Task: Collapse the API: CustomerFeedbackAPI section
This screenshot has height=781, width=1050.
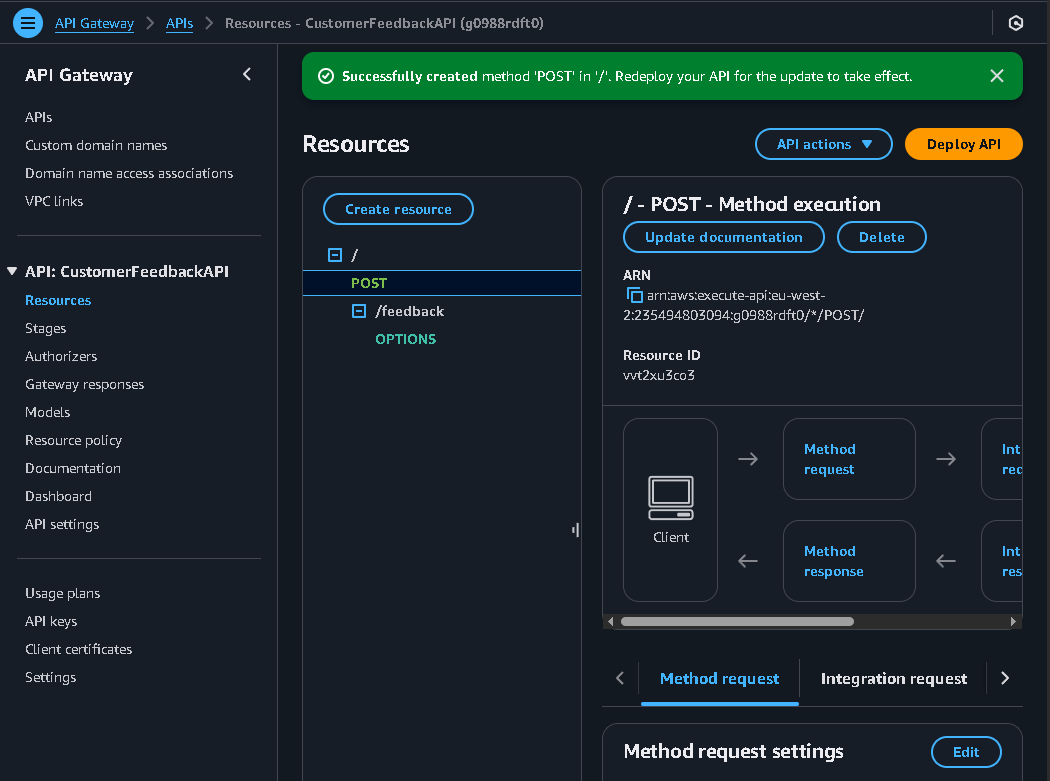Action: tap(12, 271)
